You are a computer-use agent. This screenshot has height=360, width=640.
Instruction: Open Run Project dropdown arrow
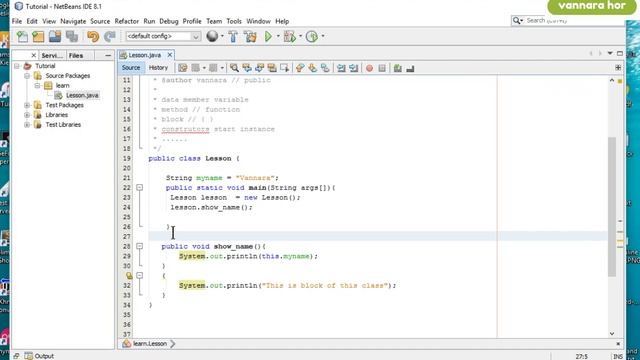point(278,36)
